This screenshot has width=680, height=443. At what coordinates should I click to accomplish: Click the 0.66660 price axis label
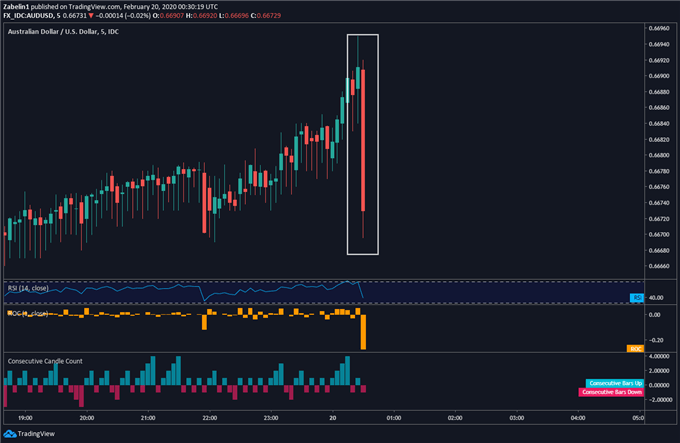[659, 266]
